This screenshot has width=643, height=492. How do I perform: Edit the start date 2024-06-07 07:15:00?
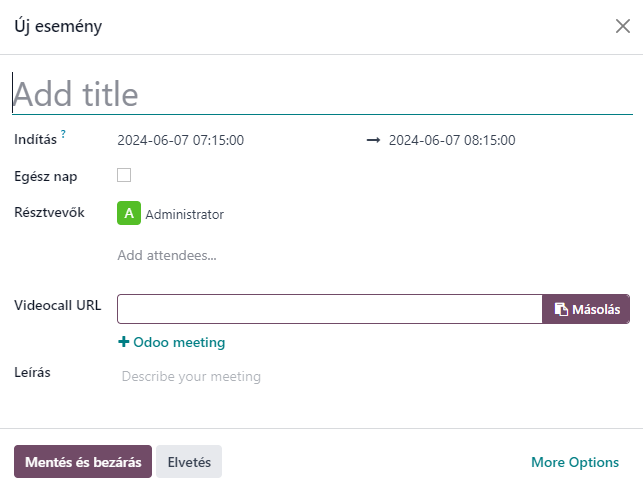coord(180,140)
